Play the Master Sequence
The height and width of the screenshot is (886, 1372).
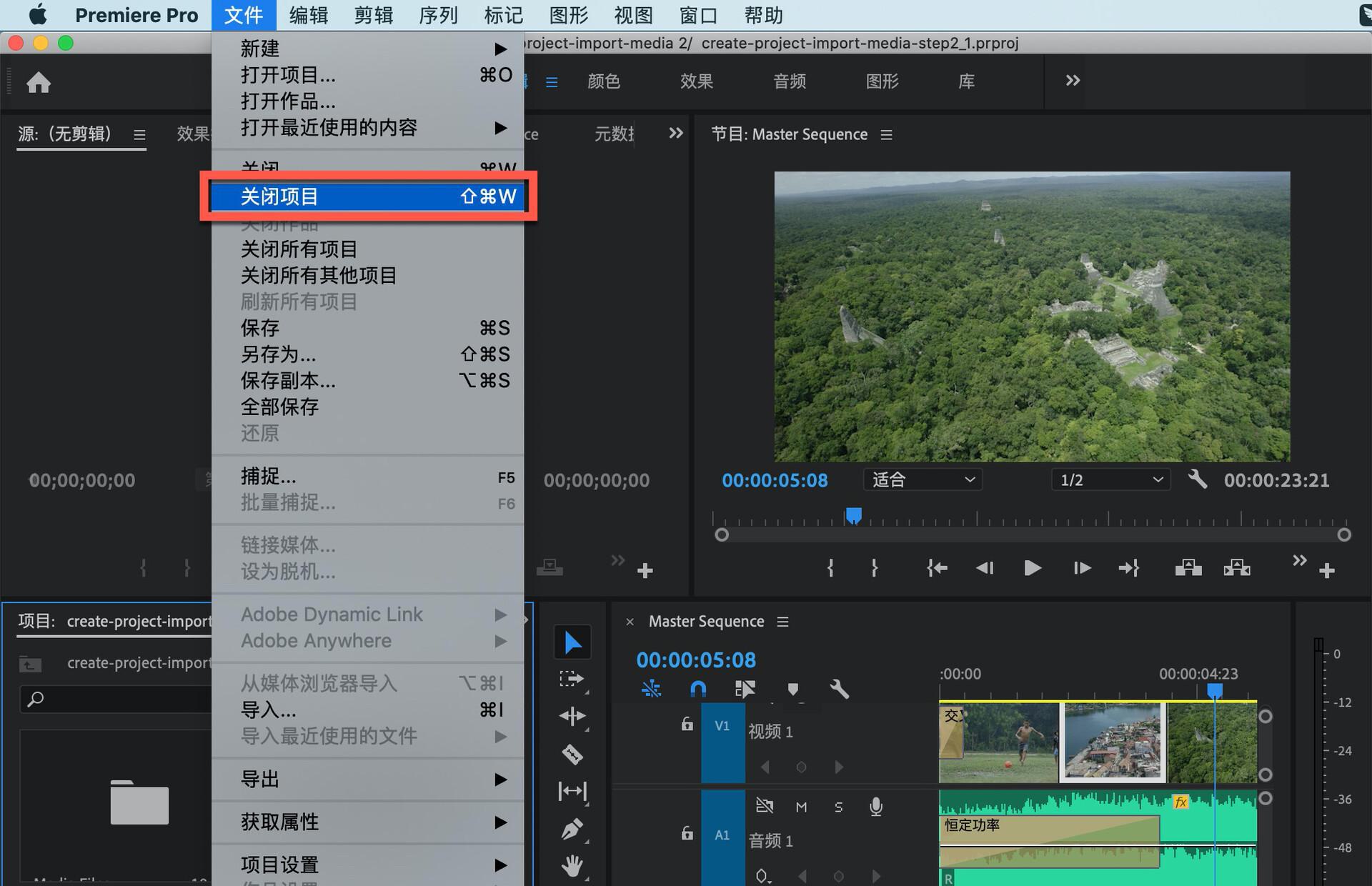coord(1033,568)
